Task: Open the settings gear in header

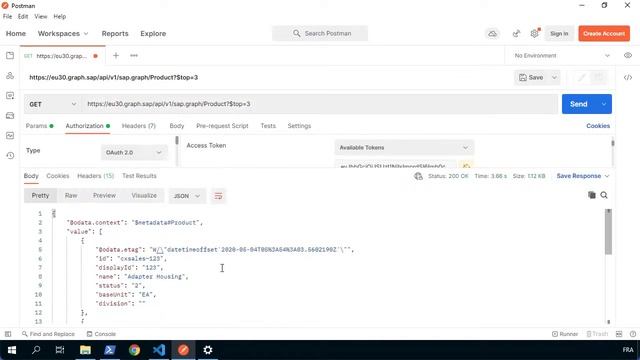Action: tap(534, 33)
